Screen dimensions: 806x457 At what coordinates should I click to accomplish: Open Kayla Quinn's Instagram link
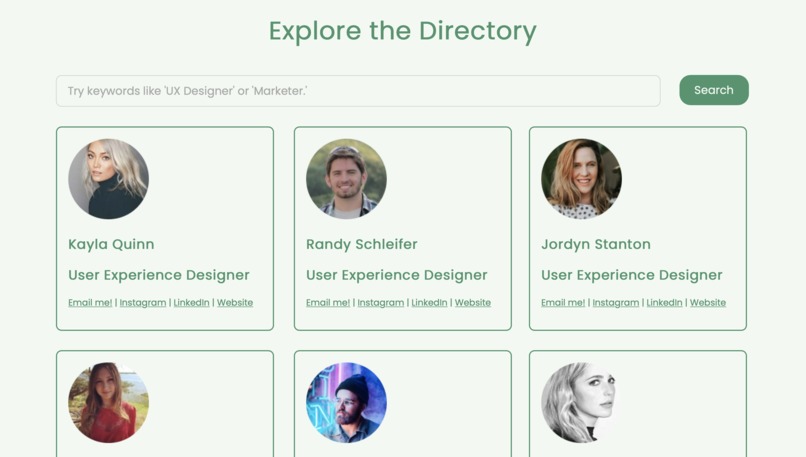[143, 303]
